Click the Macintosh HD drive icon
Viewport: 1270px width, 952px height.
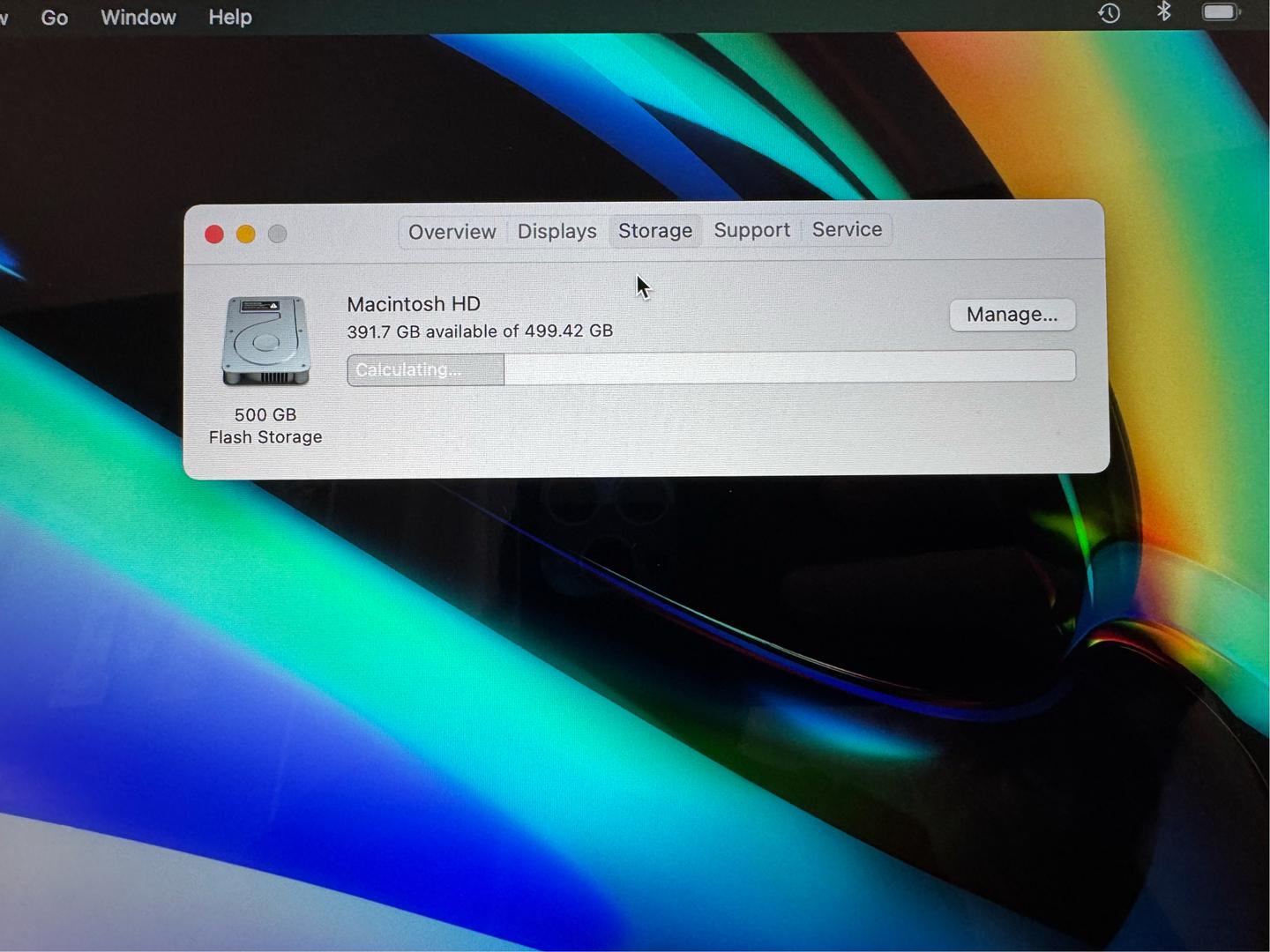pos(265,341)
